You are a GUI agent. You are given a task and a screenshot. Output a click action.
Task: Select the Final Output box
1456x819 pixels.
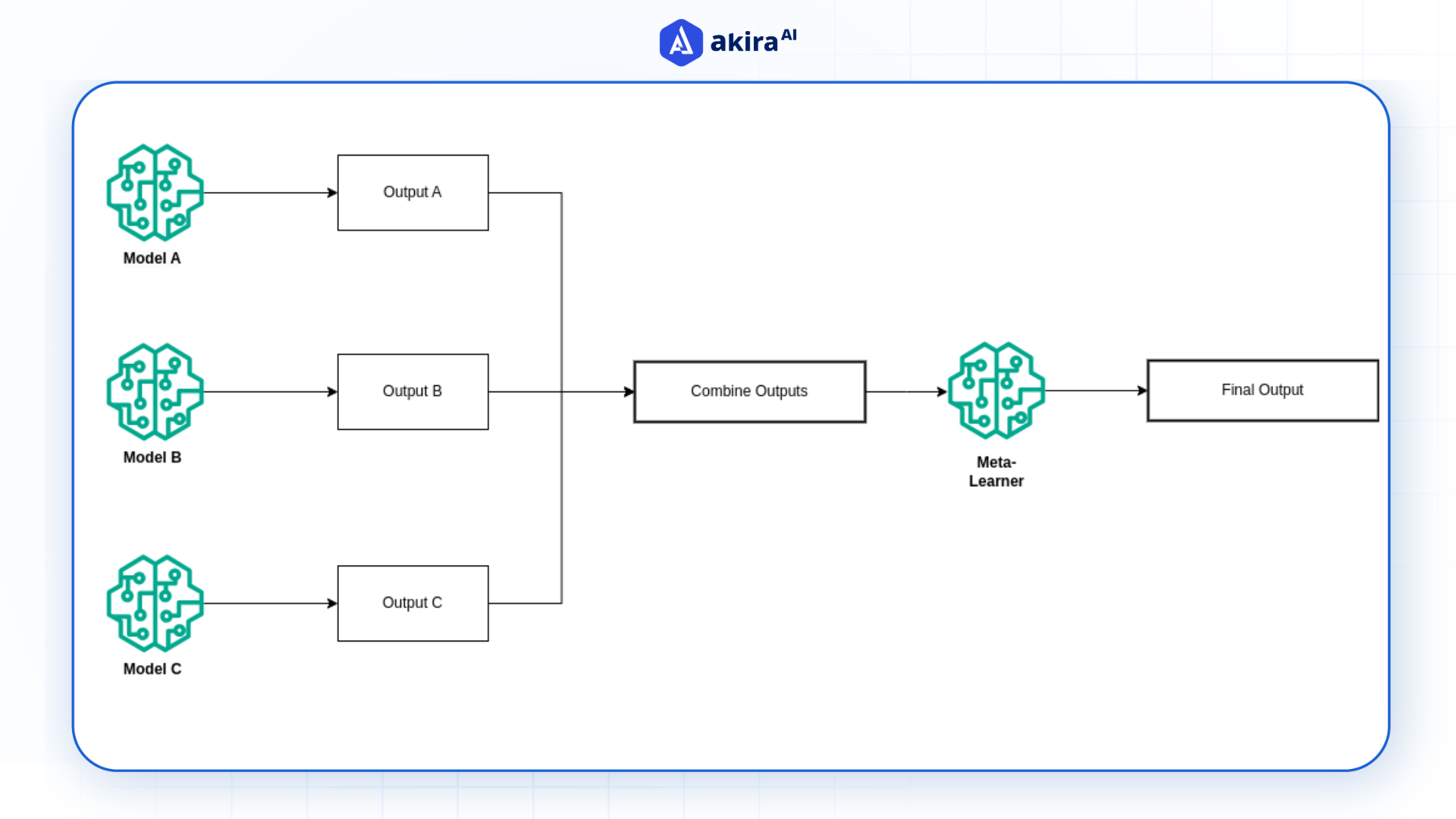point(1262,390)
